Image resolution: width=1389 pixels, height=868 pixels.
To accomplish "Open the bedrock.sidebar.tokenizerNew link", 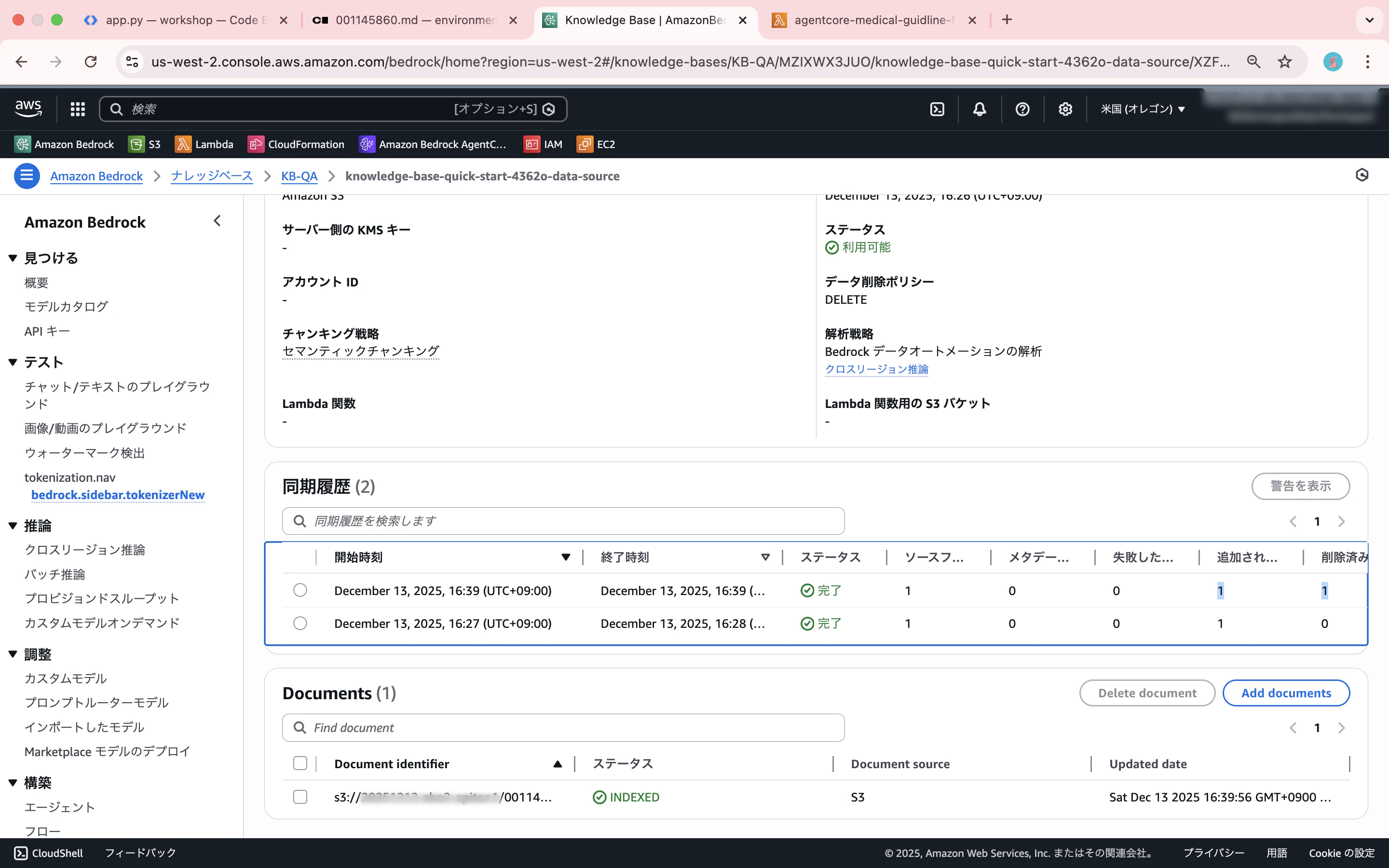I will pos(118,495).
